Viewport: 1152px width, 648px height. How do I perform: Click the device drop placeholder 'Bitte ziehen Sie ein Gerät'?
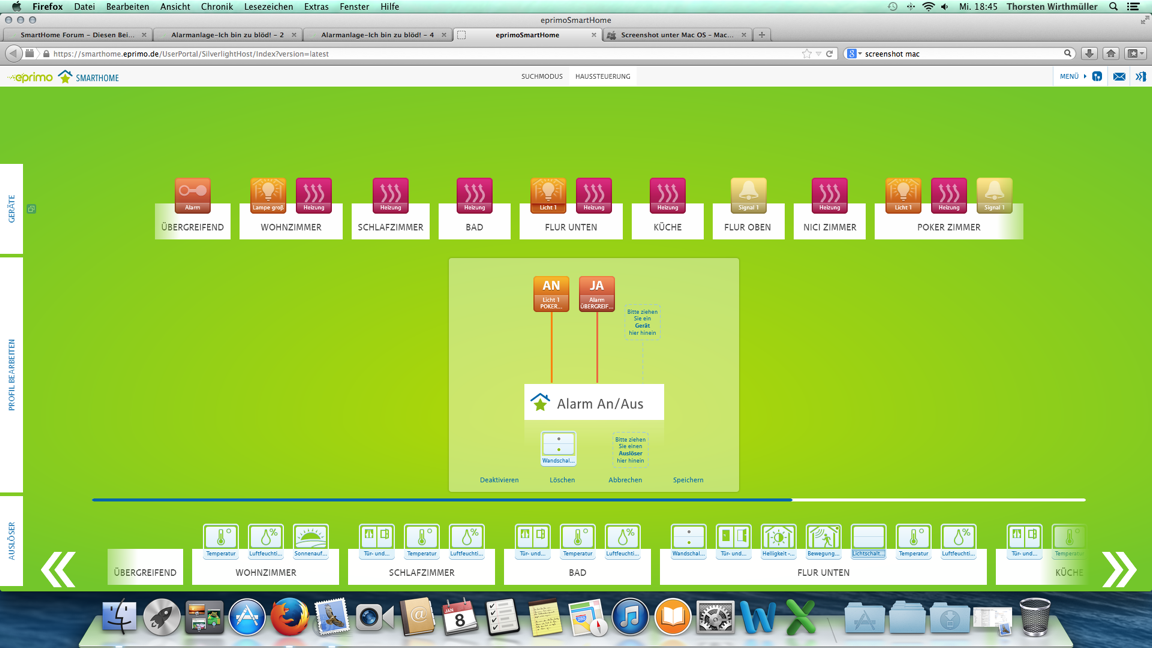pos(642,323)
